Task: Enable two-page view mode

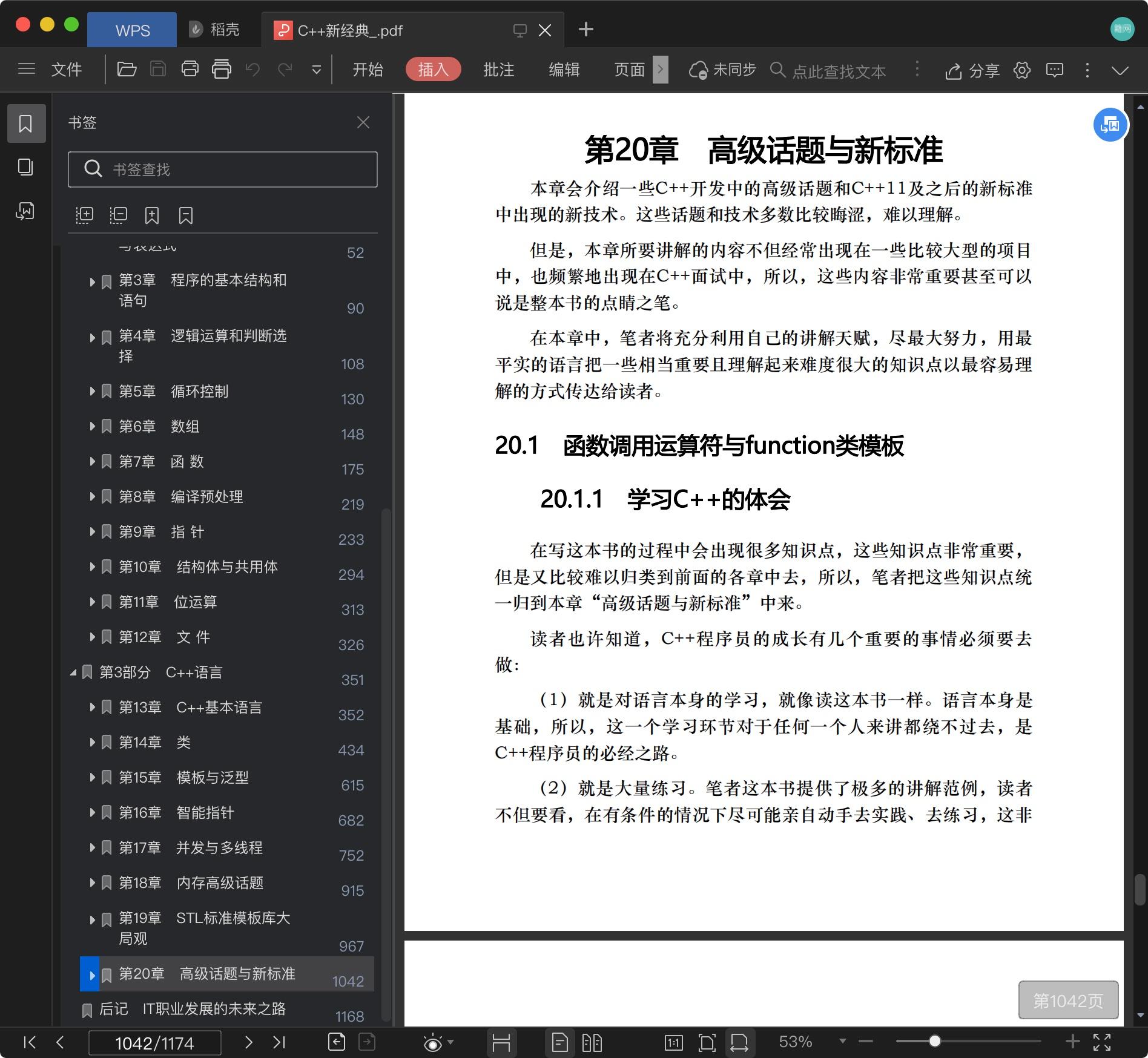Action: (x=592, y=1042)
